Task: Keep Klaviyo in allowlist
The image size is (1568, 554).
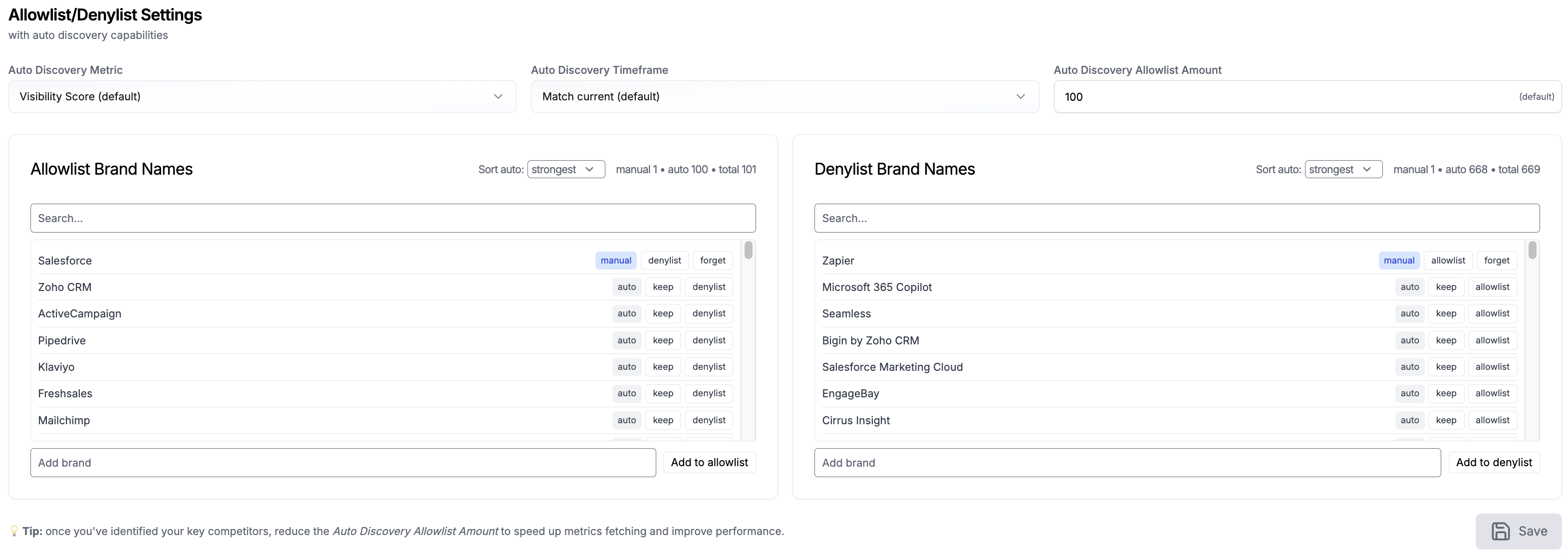Action: [663, 366]
